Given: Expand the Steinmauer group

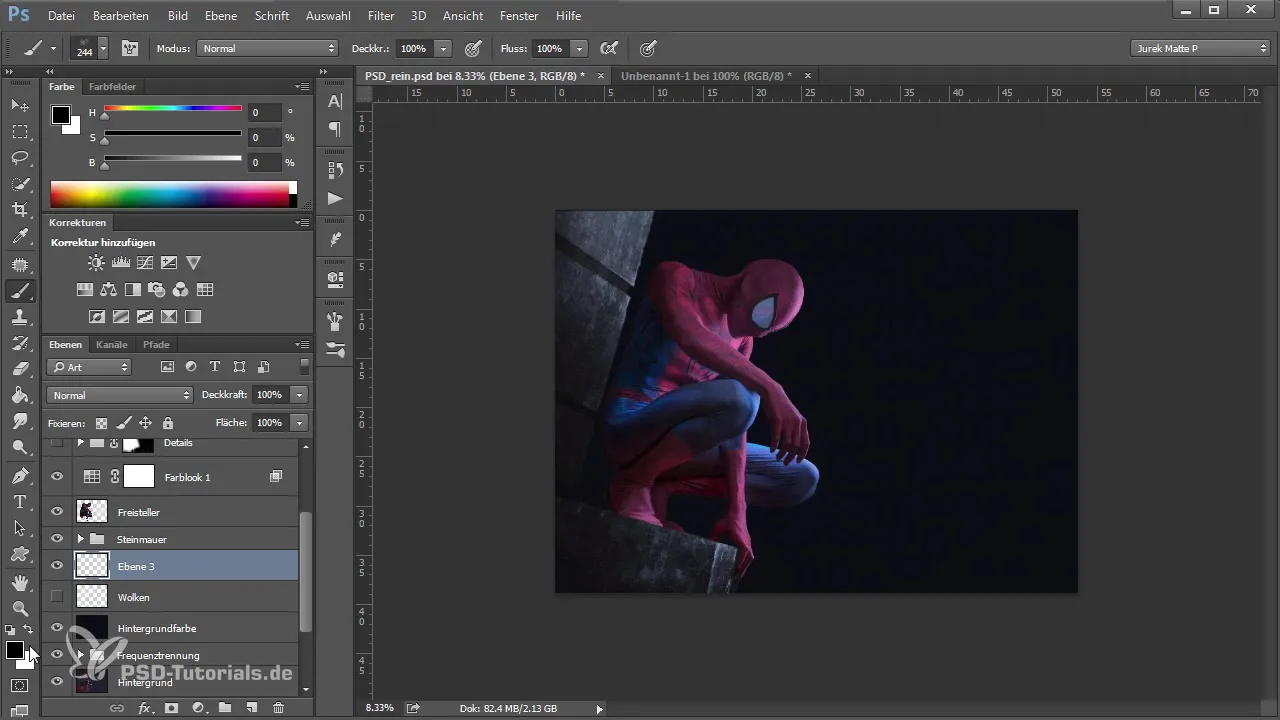Looking at the screenshot, I should coord(81,538).
